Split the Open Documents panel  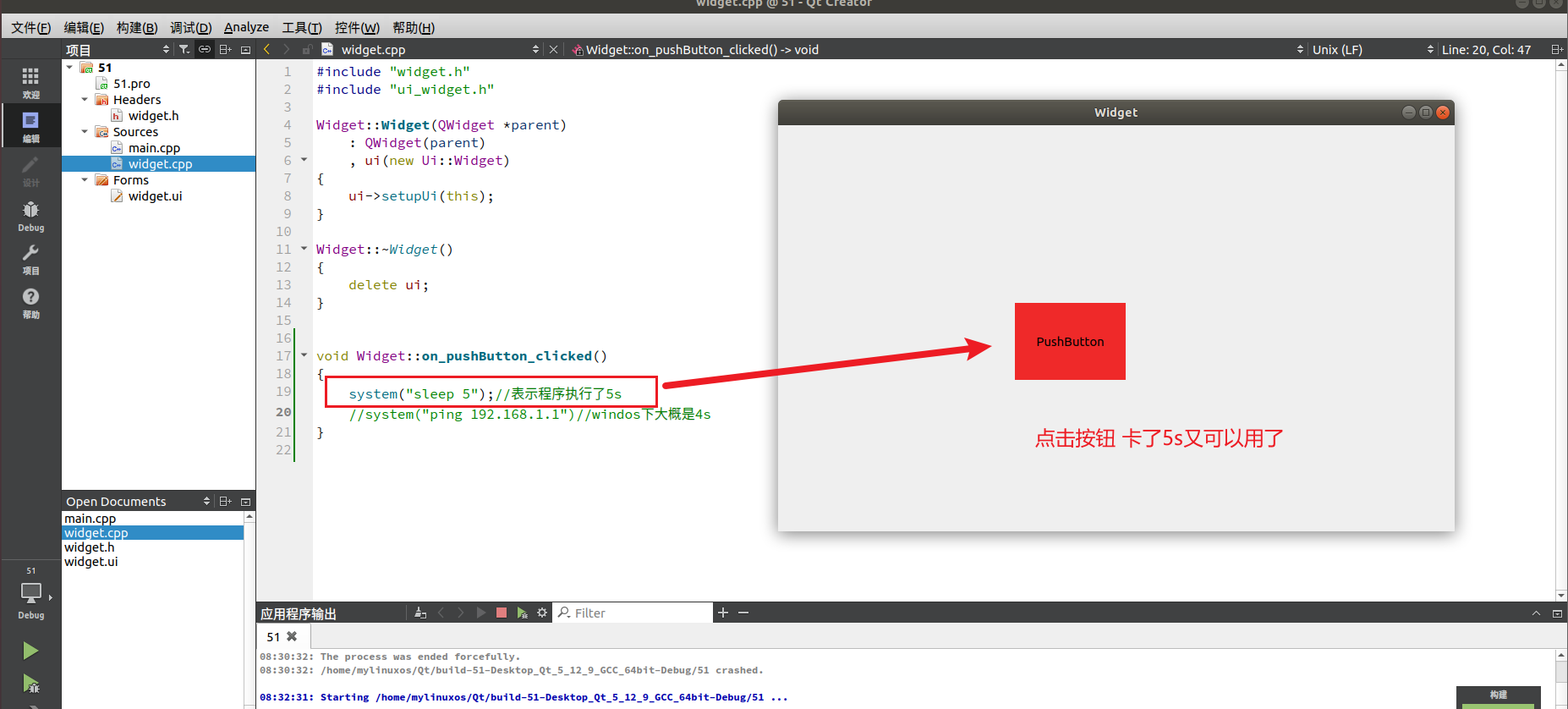point(226,501)
